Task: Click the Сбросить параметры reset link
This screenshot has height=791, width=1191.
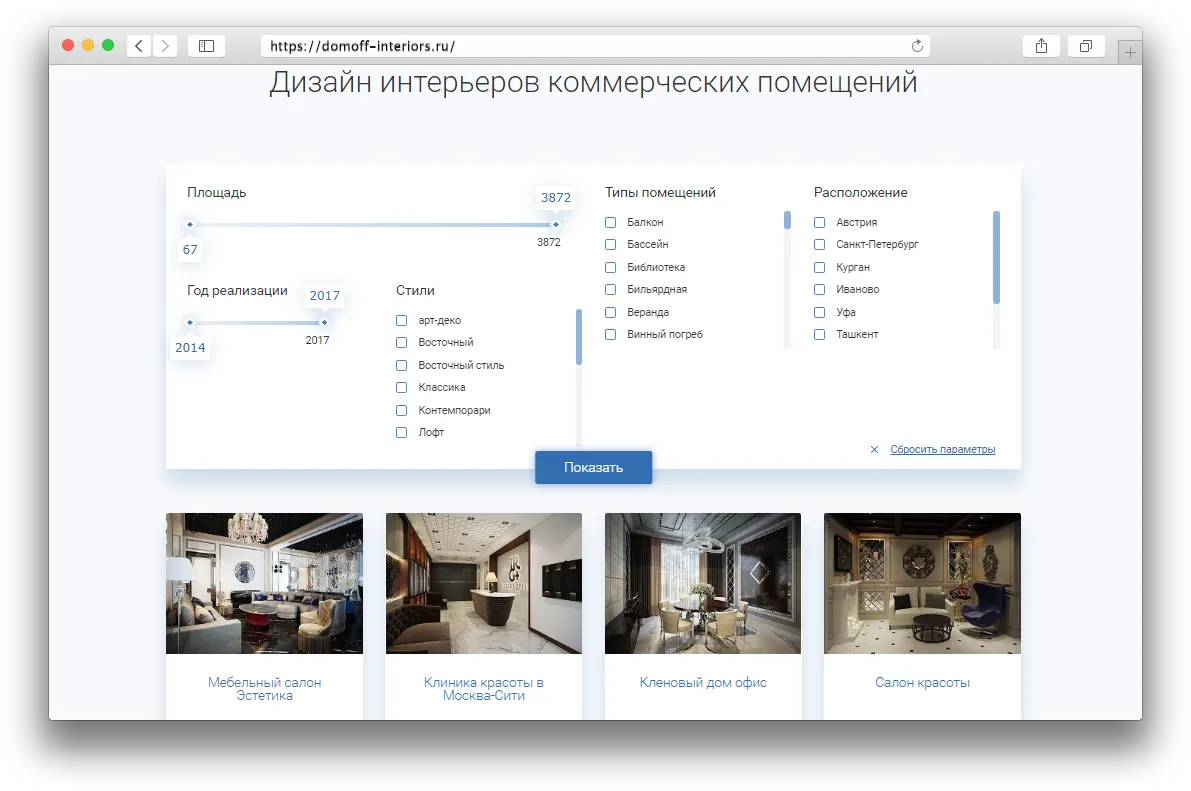Action: [x=942, y=450]
